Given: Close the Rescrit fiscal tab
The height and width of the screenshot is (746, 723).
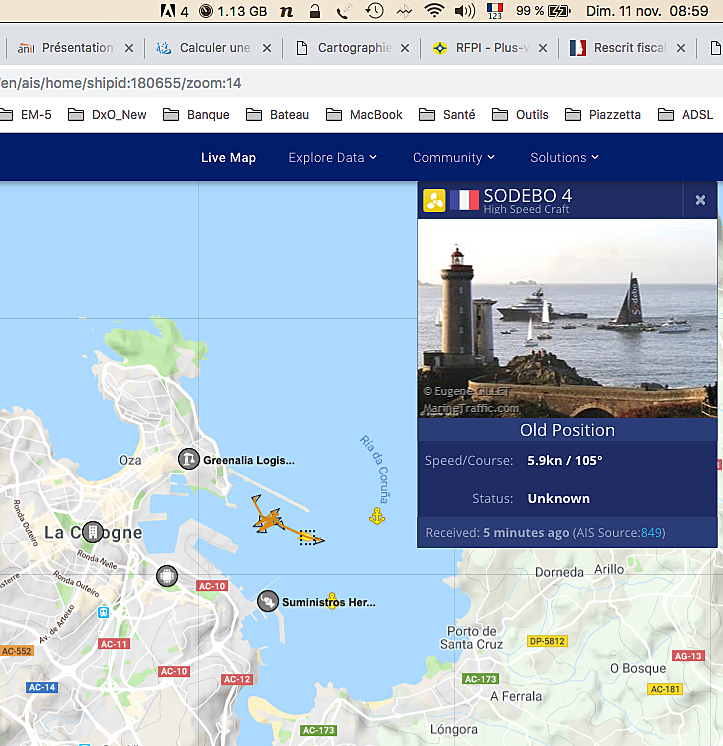Looking at the screenshot, I should (681, 48).
